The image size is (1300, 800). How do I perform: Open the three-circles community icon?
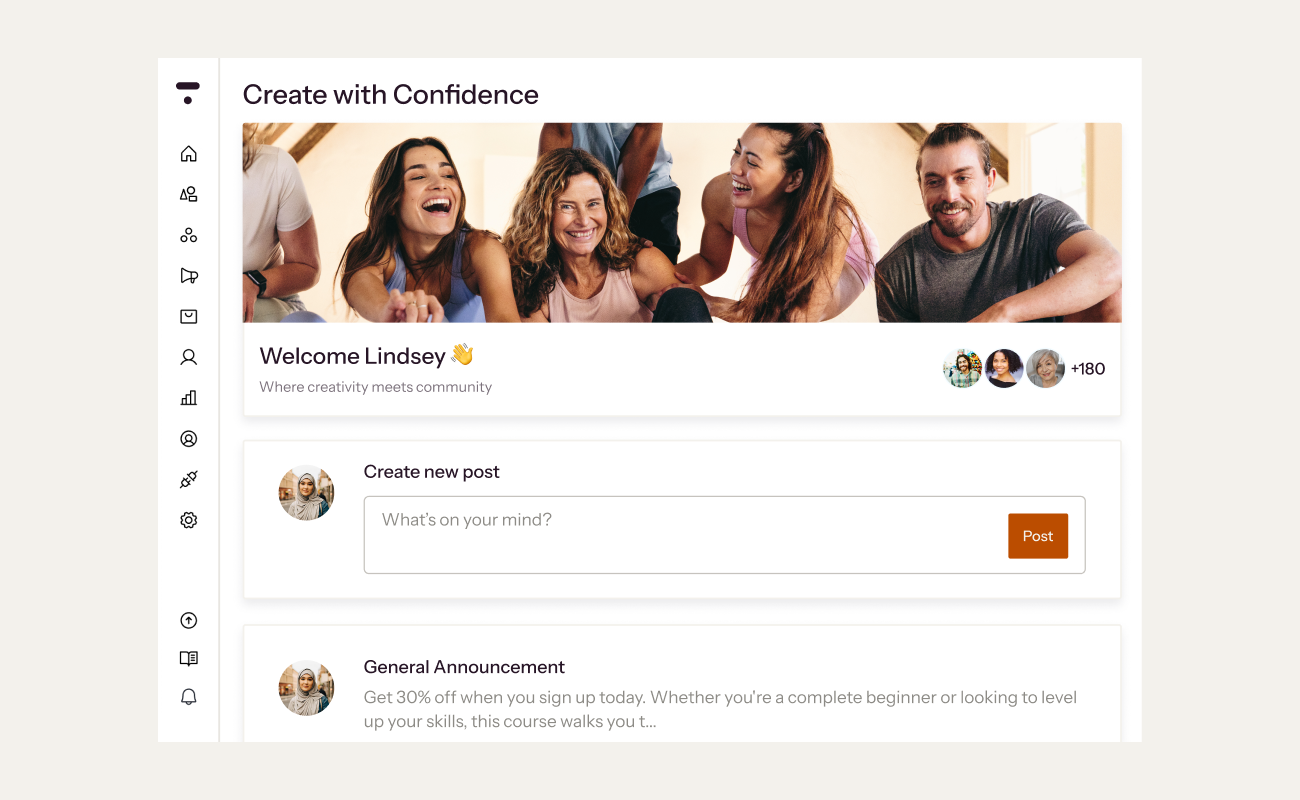pos(188,235)
